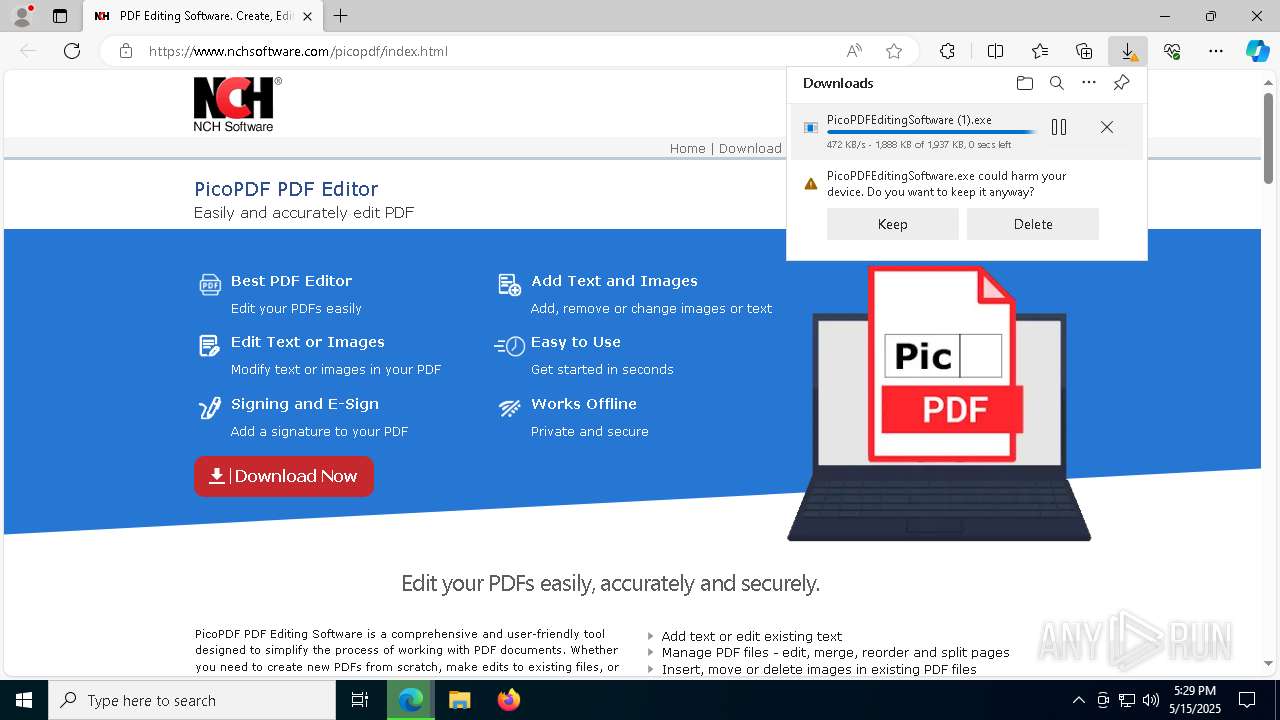
Task: Show hidden system tray icons
Action: coord(1078,700)
